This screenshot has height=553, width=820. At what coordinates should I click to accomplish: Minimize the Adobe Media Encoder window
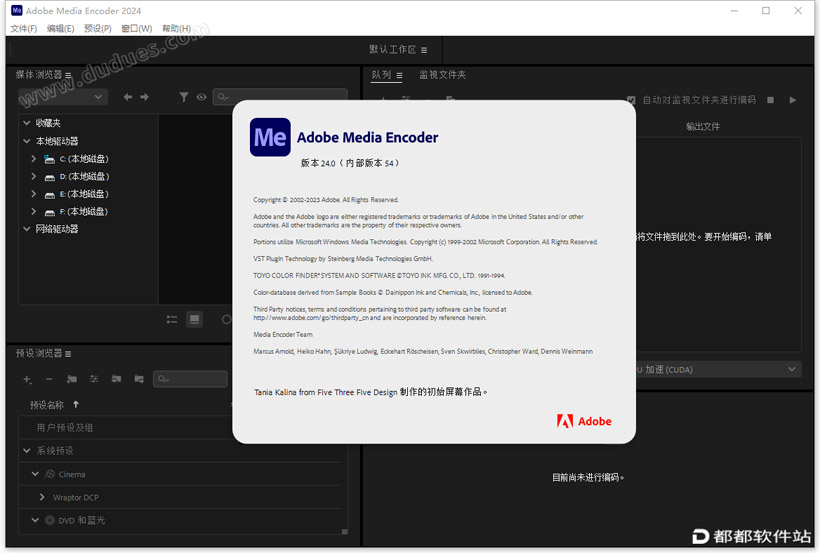pos(734,10)
